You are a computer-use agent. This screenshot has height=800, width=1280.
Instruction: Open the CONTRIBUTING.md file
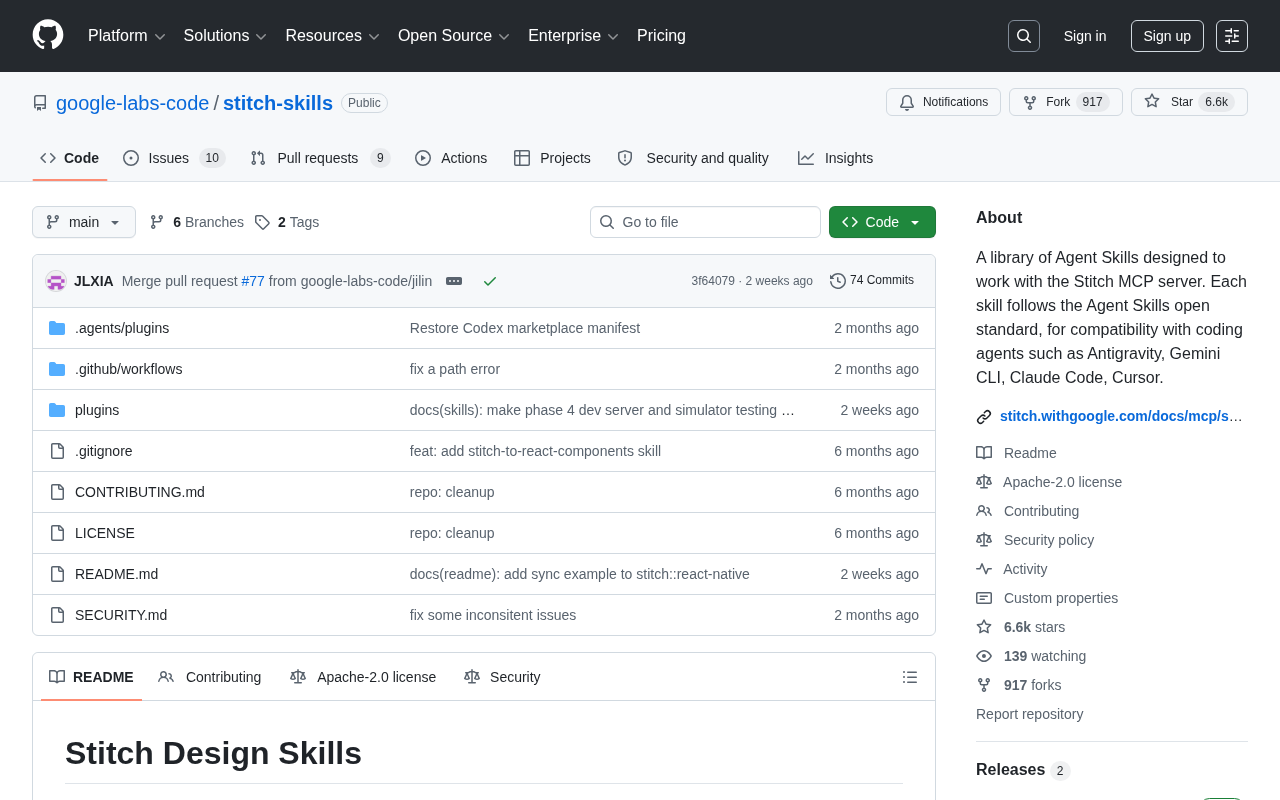pyautogui.click(x=140, y=492)
